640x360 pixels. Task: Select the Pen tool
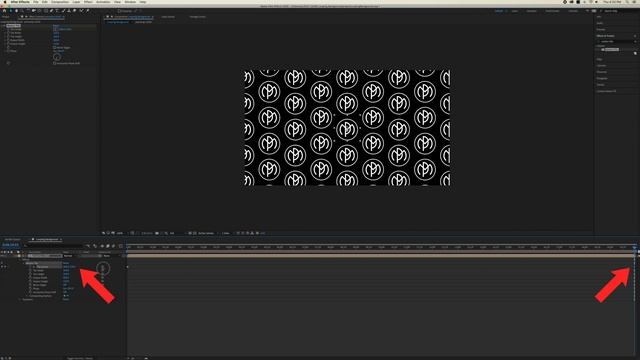[51, 11]
